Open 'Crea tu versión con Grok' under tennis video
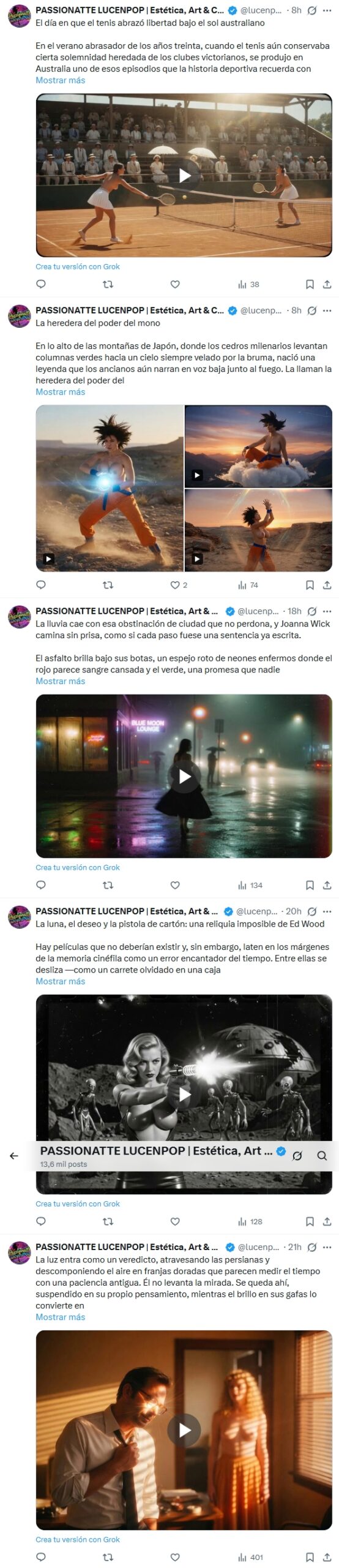The width and height of the screenshot is (339, 1568). pos(78,266)
